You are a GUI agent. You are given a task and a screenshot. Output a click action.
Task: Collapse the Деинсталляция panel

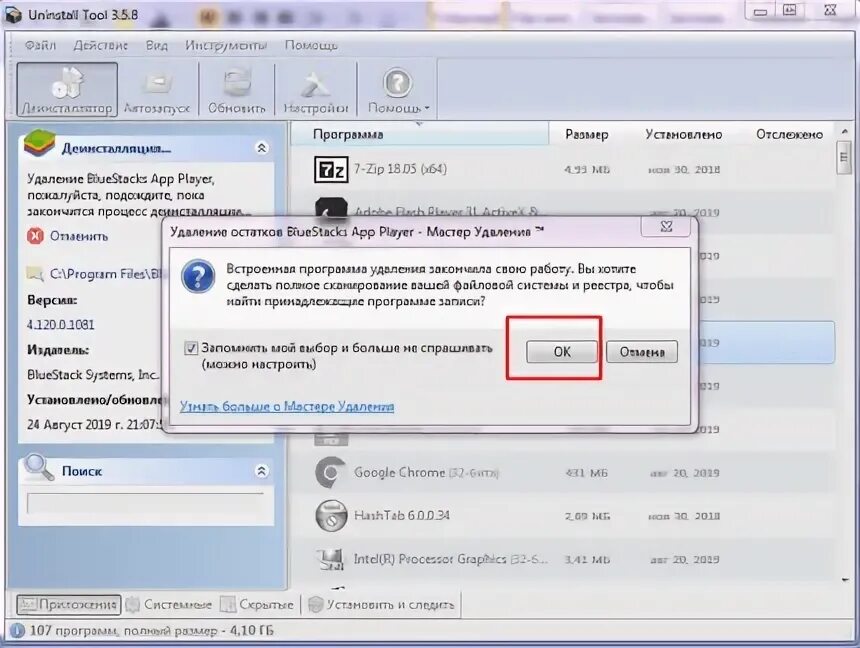click(262, 148)
